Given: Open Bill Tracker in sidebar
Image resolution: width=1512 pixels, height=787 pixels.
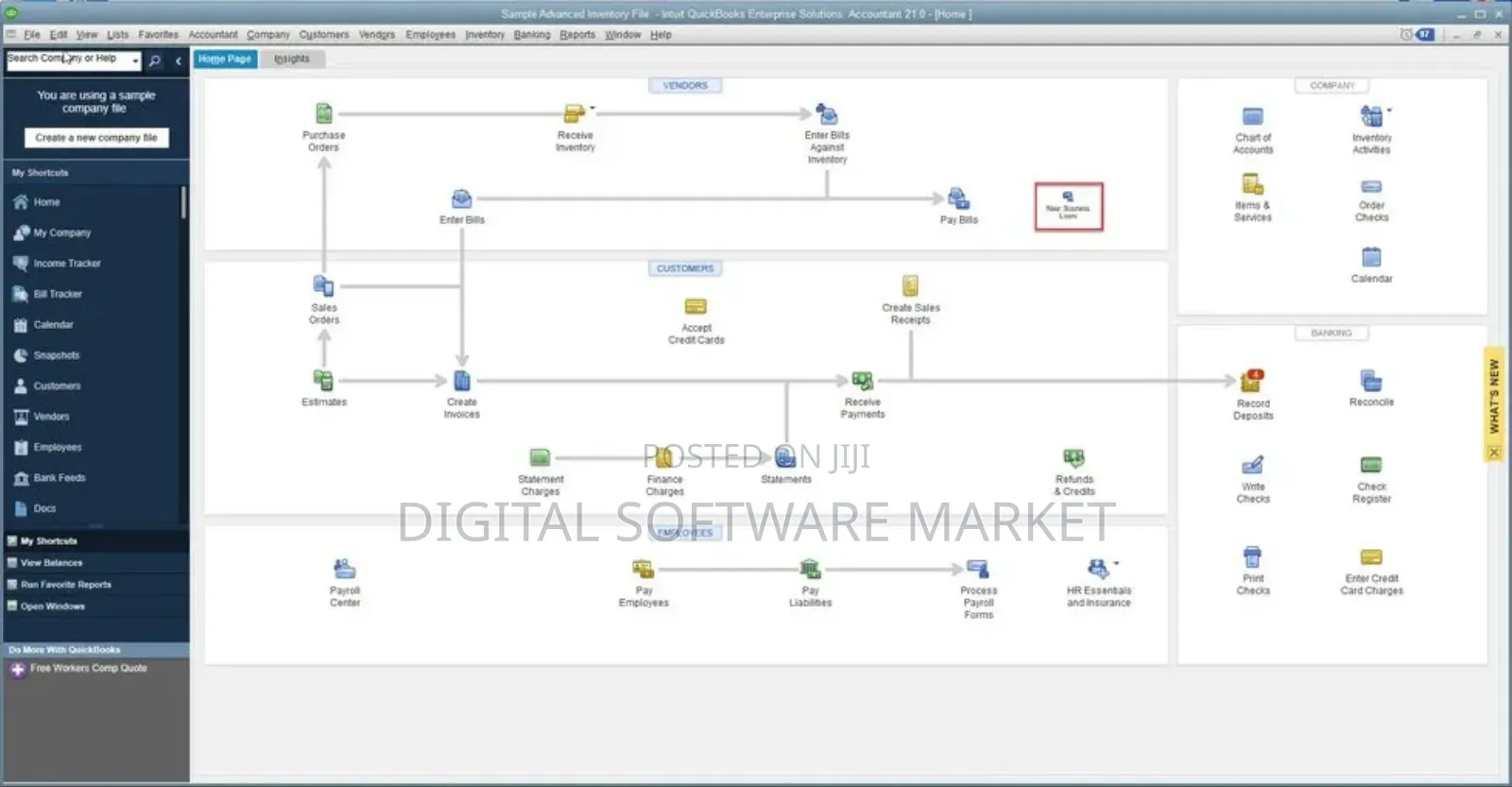Looking at the screenshot, I should (x=58, y=294).
